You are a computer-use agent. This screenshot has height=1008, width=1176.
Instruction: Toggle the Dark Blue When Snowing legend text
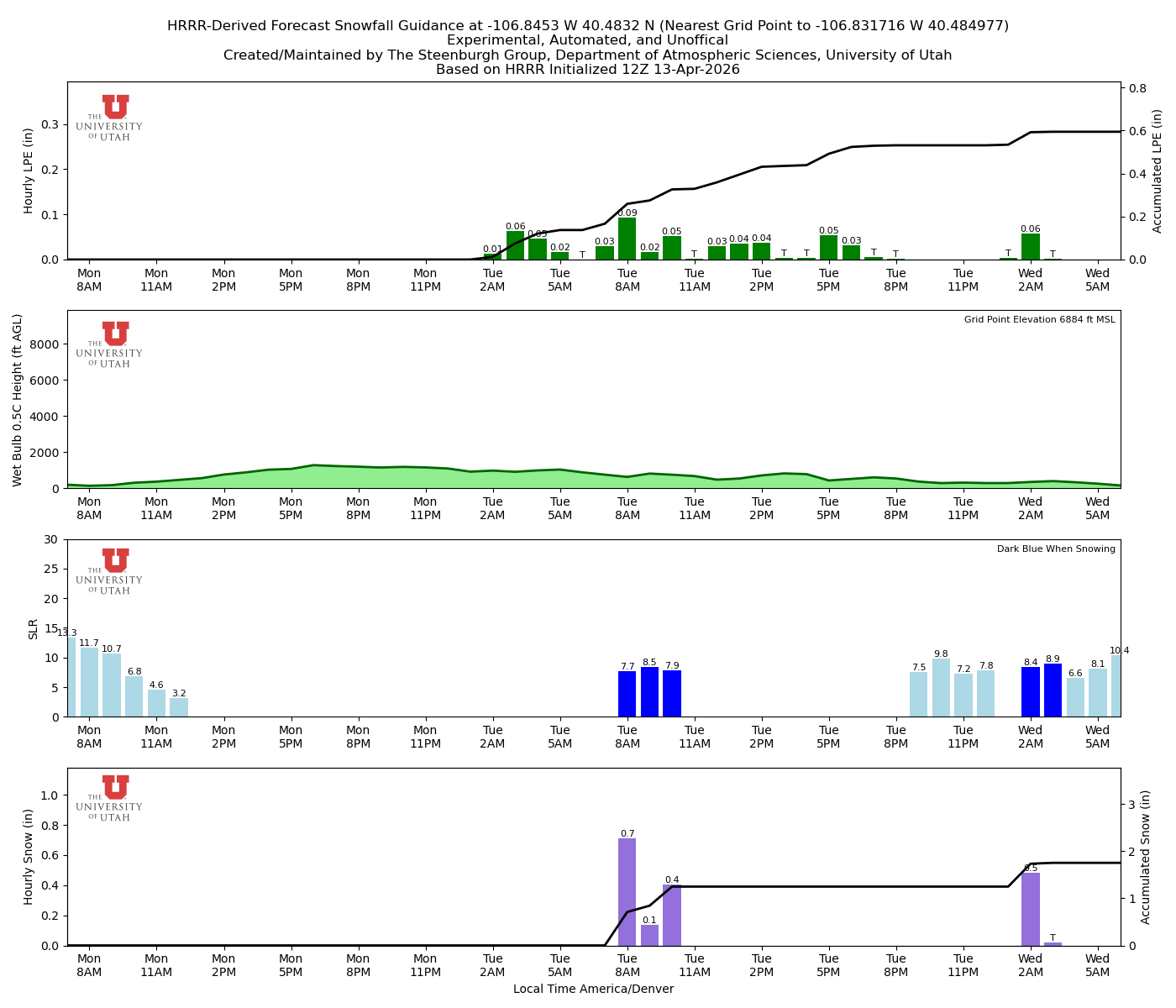click(x=1055, y=548)
